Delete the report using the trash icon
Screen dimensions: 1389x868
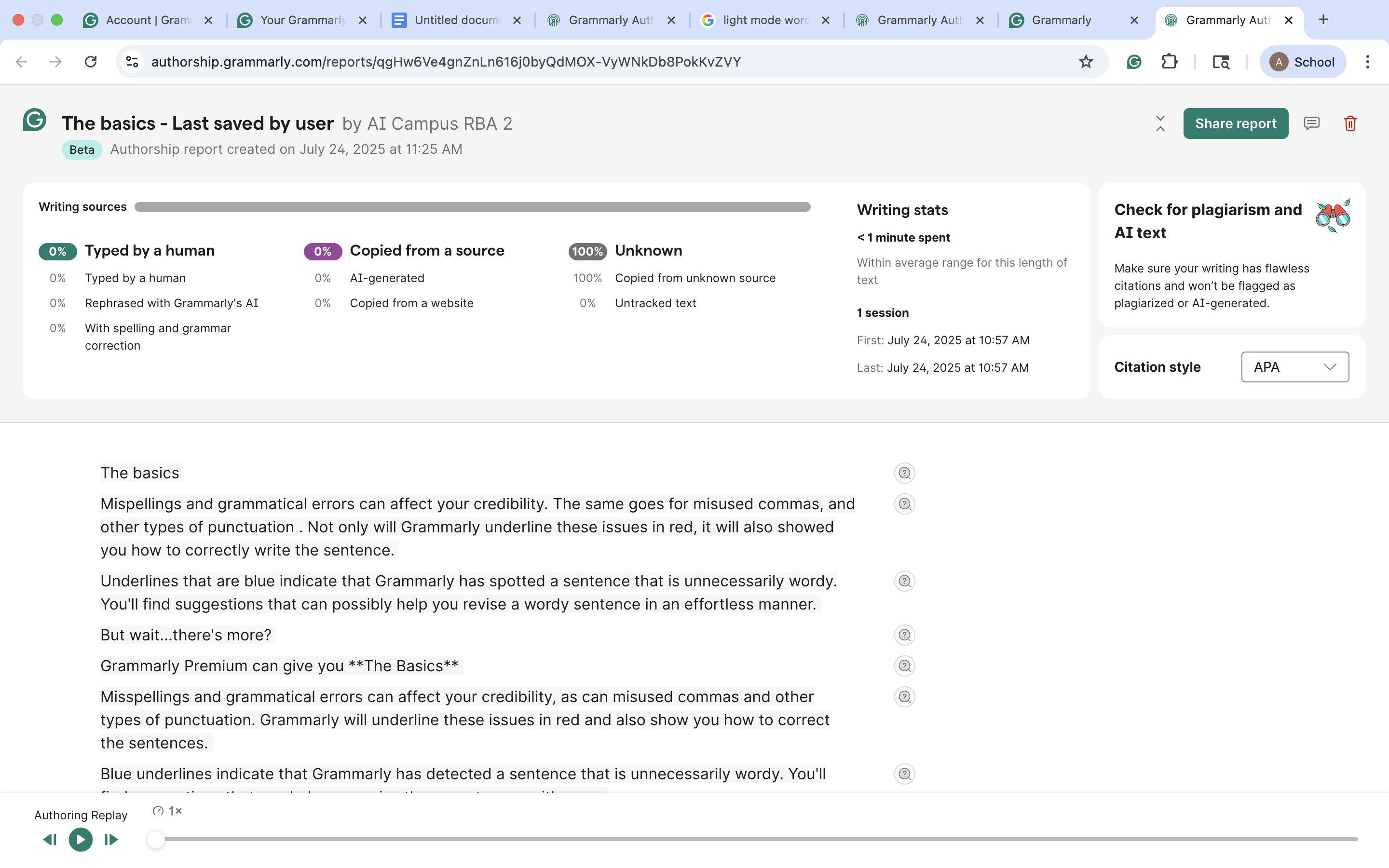click(x=1350, y=123)
